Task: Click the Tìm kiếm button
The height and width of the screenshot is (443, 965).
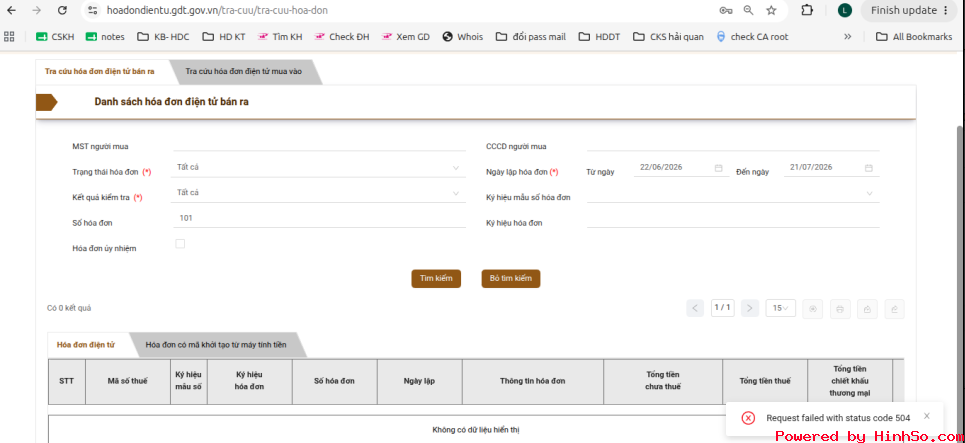Action: point(436,279)
